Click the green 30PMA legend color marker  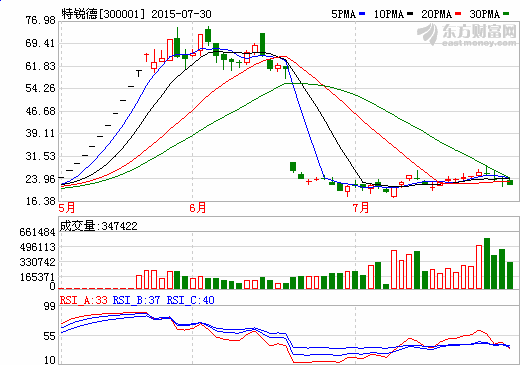[506, 14]
